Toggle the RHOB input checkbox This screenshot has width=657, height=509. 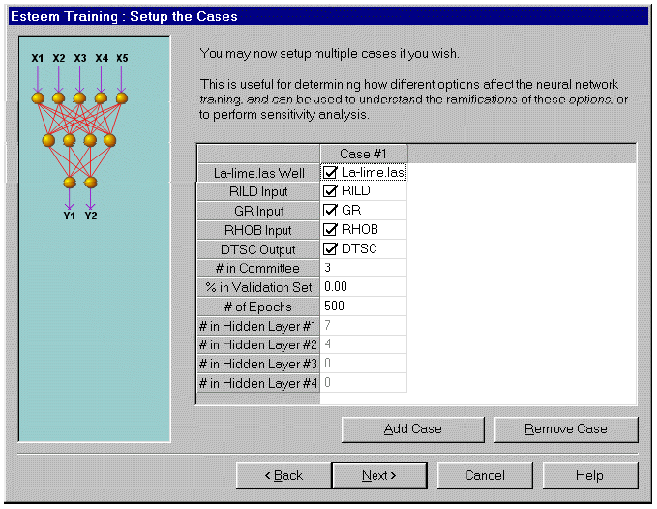(x=331, y=230)
